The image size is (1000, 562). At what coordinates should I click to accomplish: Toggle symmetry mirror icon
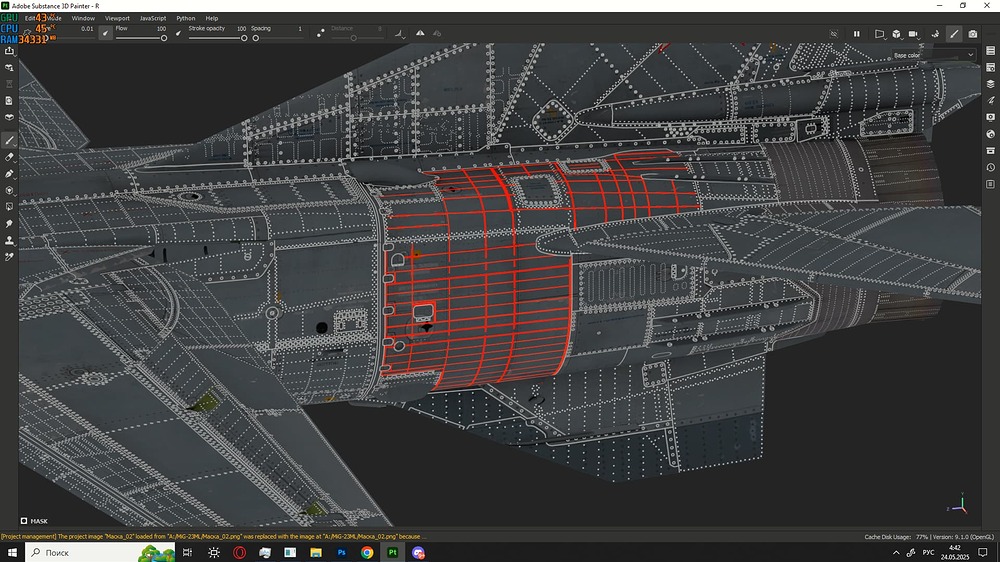(420, 33)
